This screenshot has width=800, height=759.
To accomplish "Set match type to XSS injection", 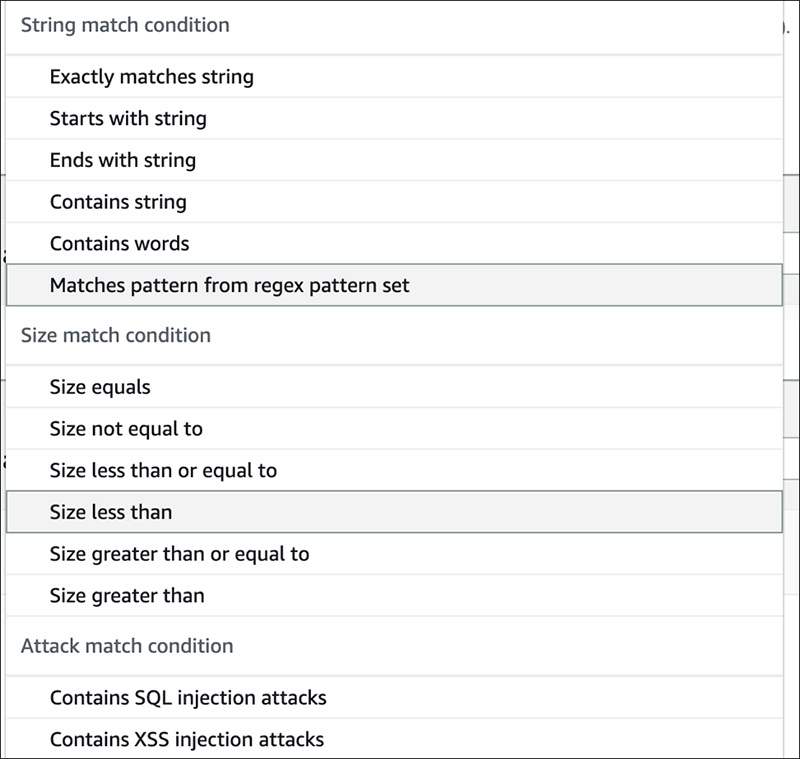I will [187, 740].
